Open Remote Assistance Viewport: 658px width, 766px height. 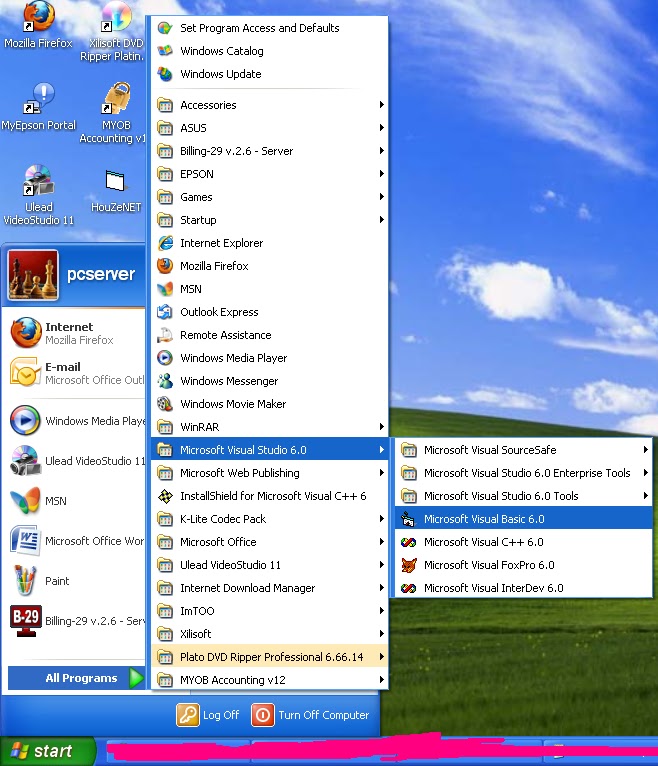[270, 335]
